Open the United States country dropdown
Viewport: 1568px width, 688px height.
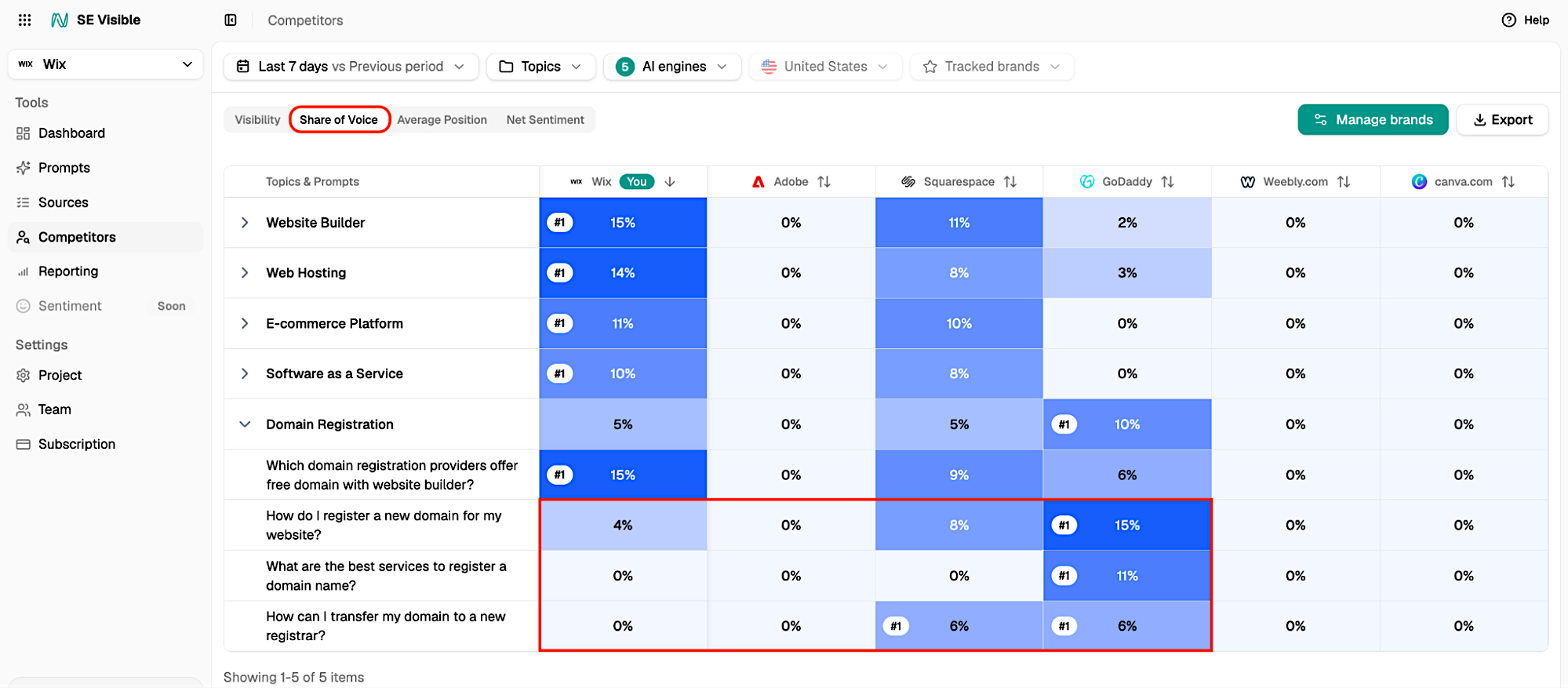click(x=825, y=67)
